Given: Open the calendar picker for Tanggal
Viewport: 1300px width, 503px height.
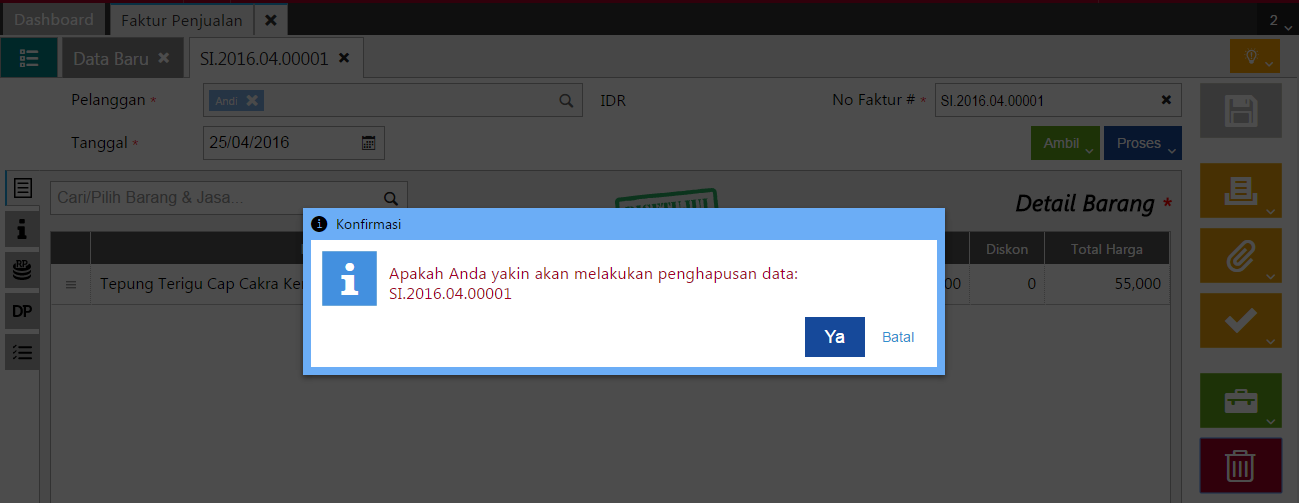Looking at the screenshot, I should point(368,143).
